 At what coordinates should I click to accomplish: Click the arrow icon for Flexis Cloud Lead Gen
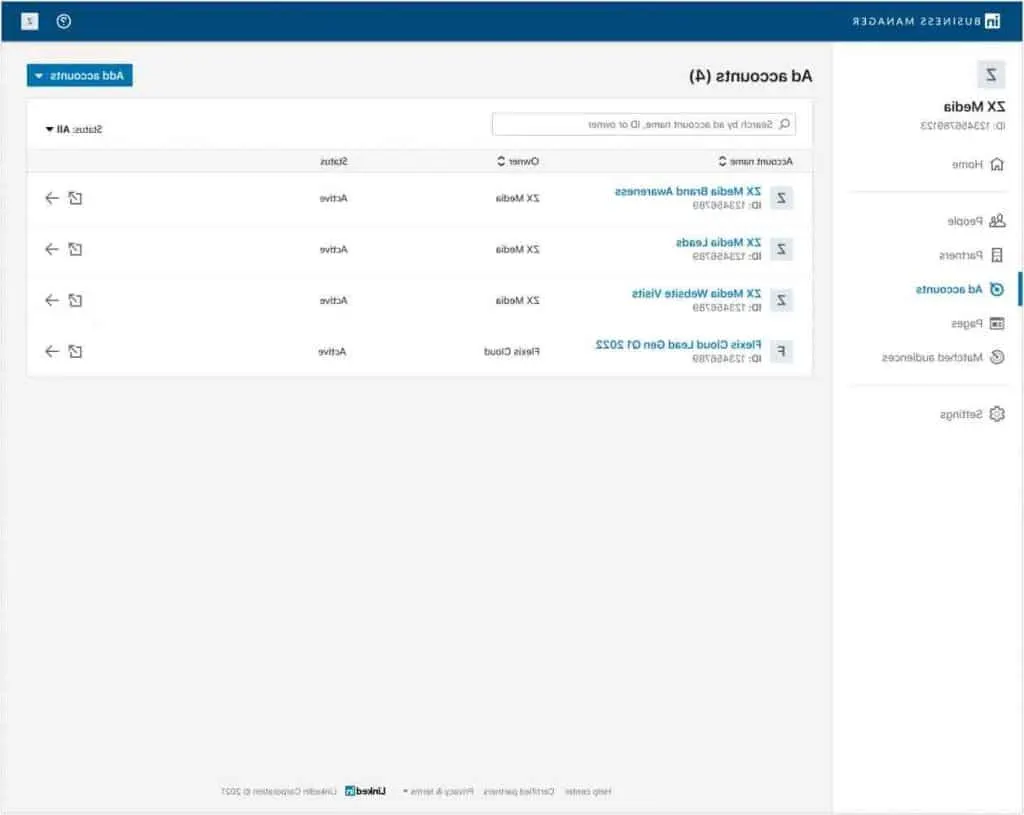[52, 351]
